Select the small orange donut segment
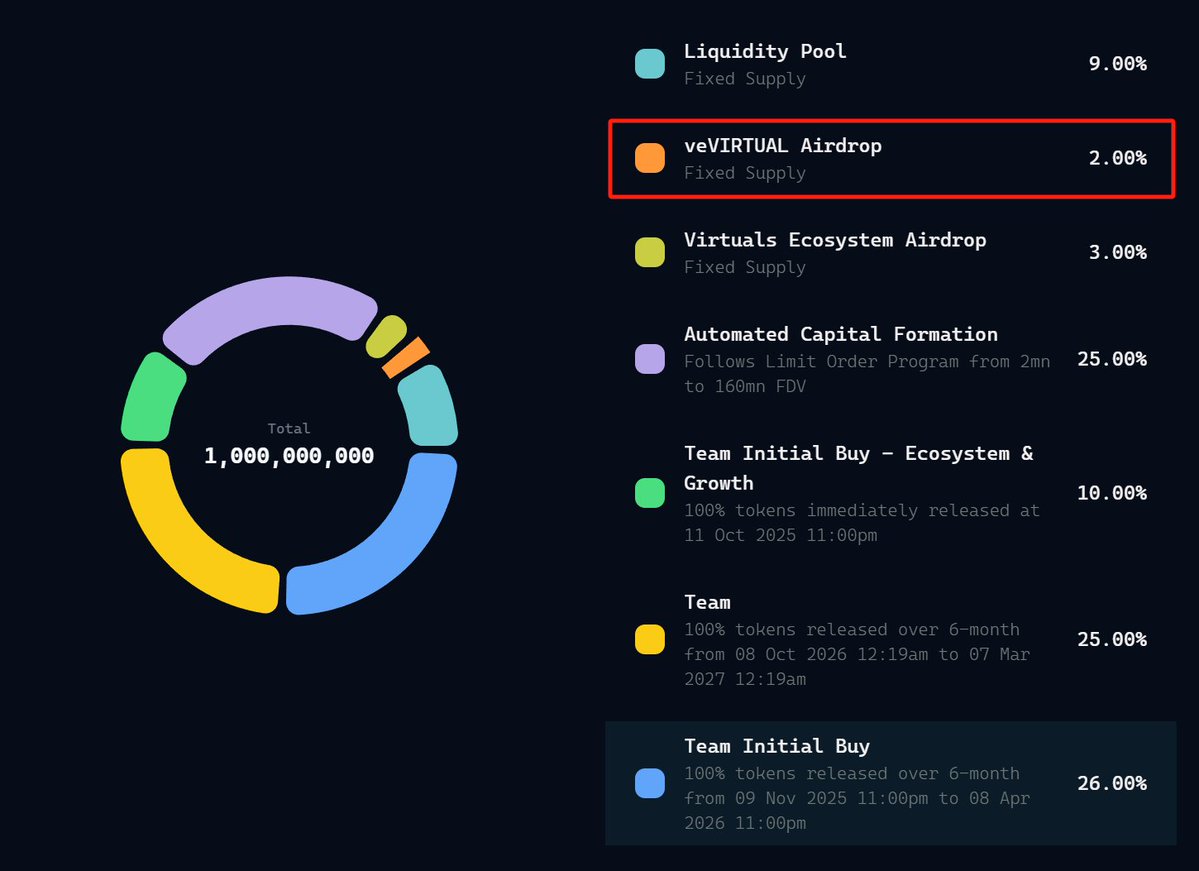Viewport: 1199px width, 871px height. pyautogui.click(x=406, y=357)
